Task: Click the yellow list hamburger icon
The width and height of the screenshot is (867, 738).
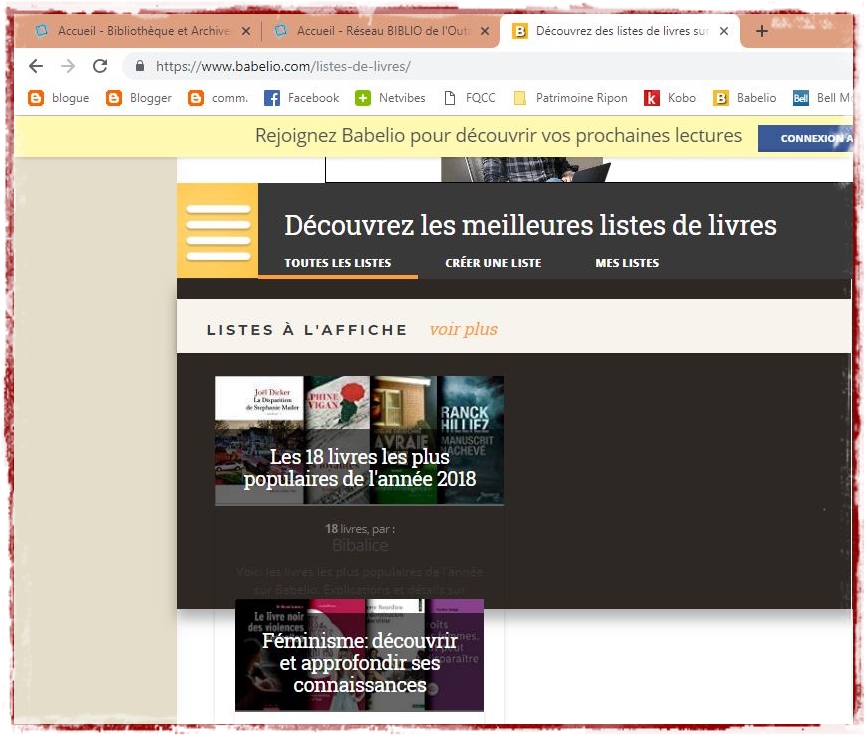Action: point(218,231)
